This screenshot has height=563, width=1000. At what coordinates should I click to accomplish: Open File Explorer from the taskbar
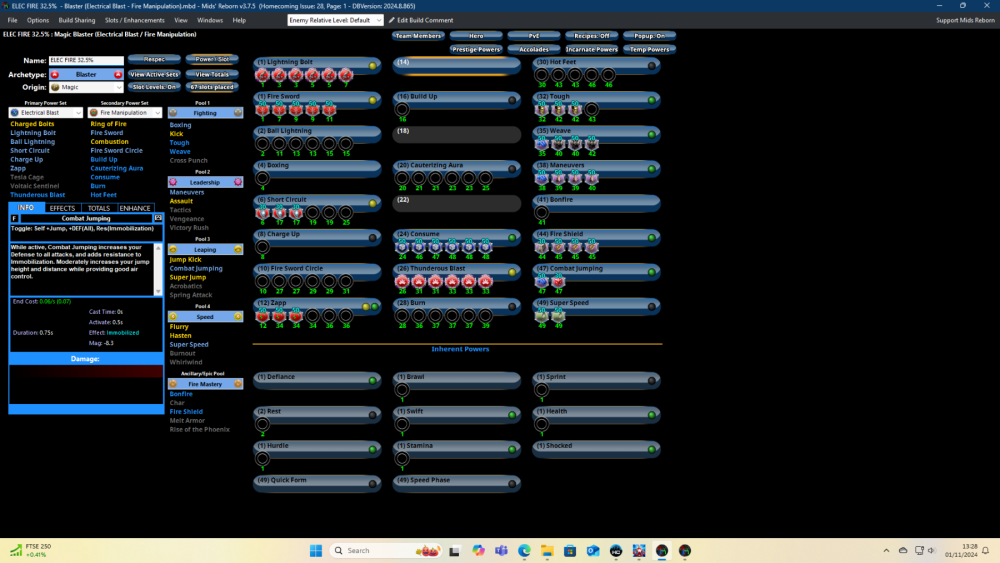547,550
